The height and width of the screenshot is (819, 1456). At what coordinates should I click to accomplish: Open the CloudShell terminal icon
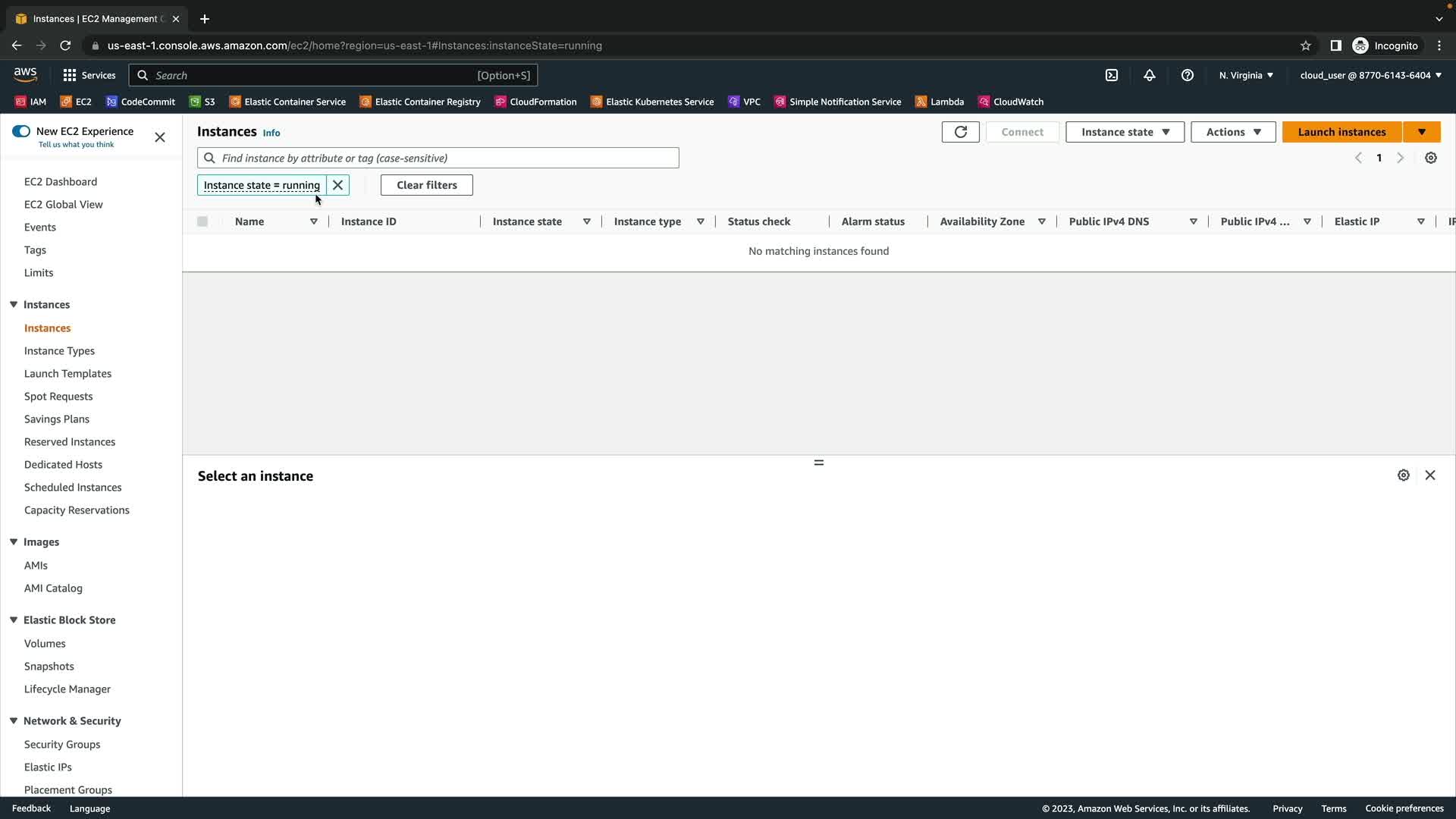pos(1112,75)
